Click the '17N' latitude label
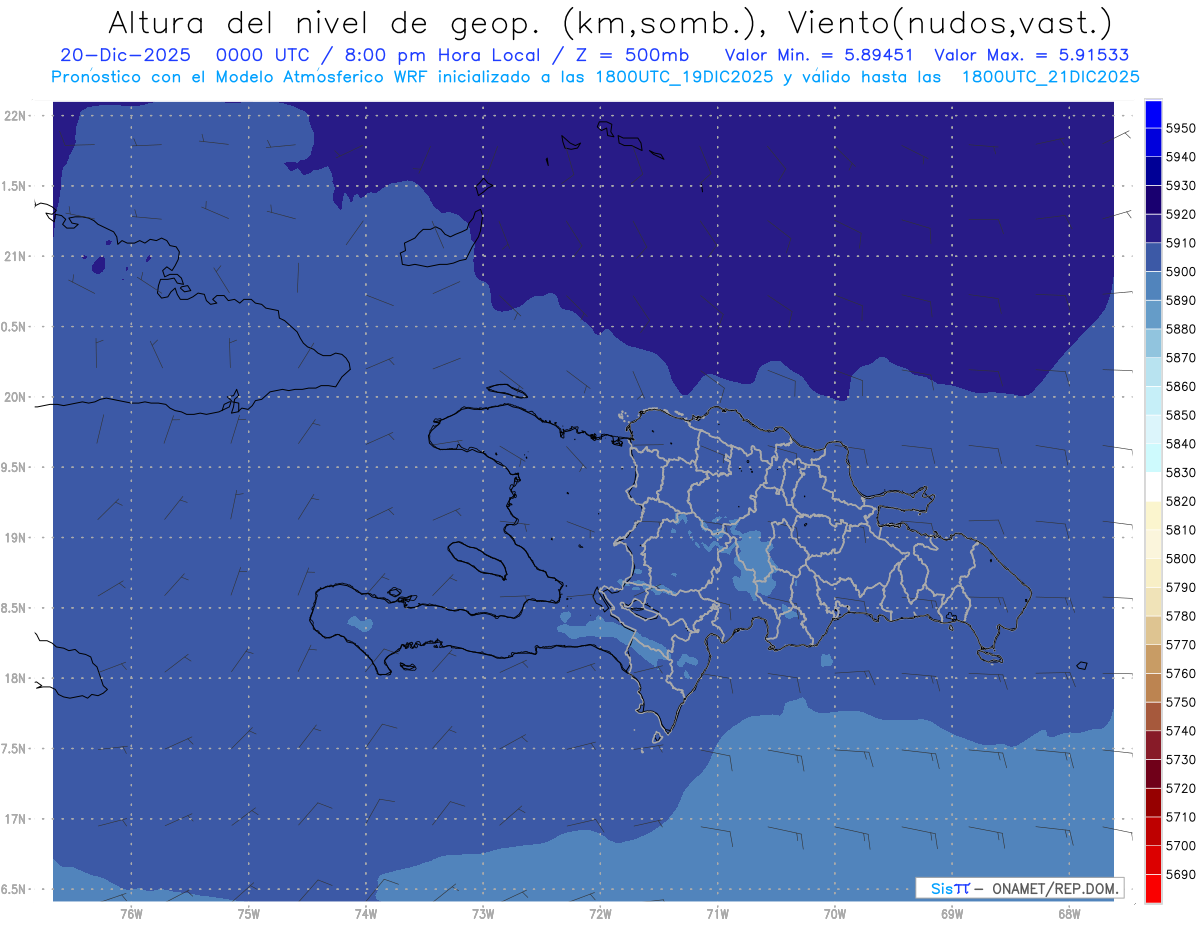This screenshot has width=1200, height=927. coord(16,819)
